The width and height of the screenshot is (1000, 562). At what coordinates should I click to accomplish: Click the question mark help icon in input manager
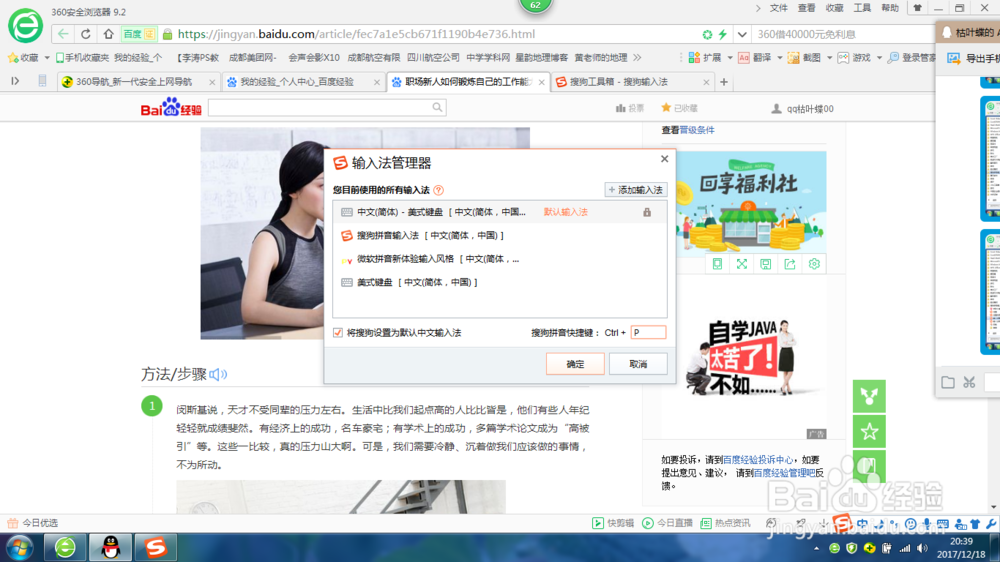438,190
